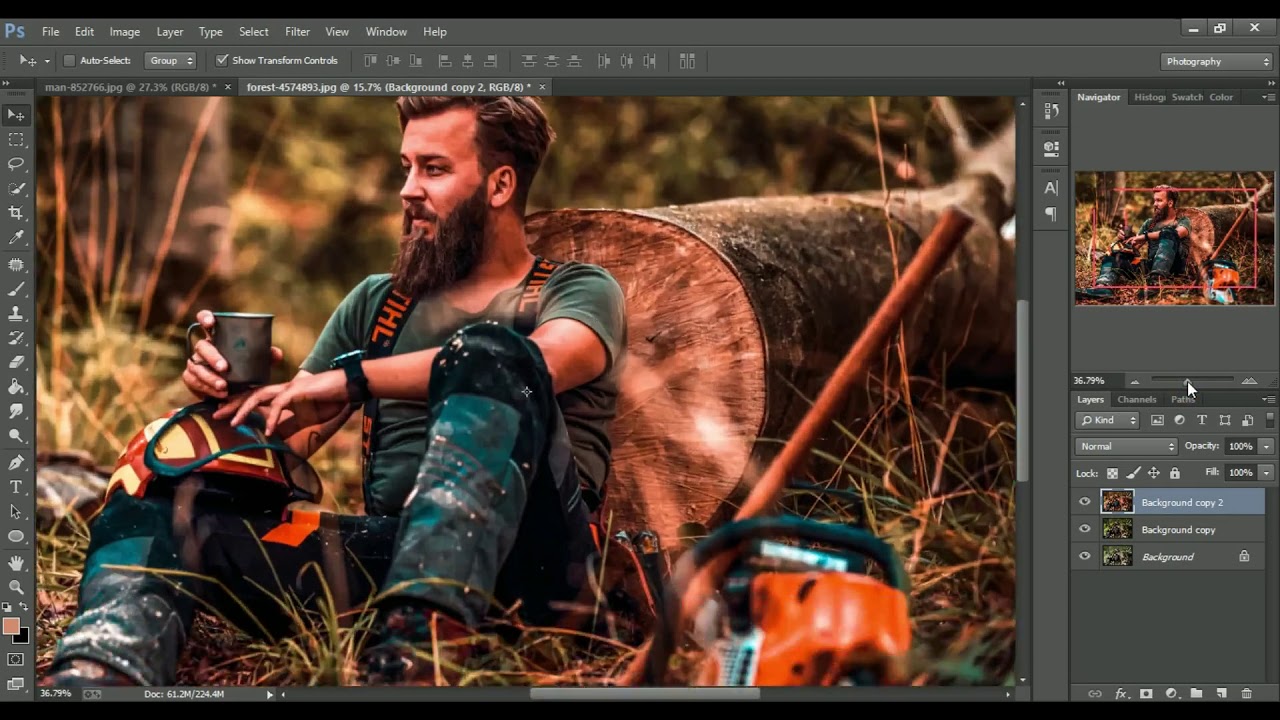Click the lock all layer icon
The width and height of the screenshot is (1280, 720).
click(1175, 473)
